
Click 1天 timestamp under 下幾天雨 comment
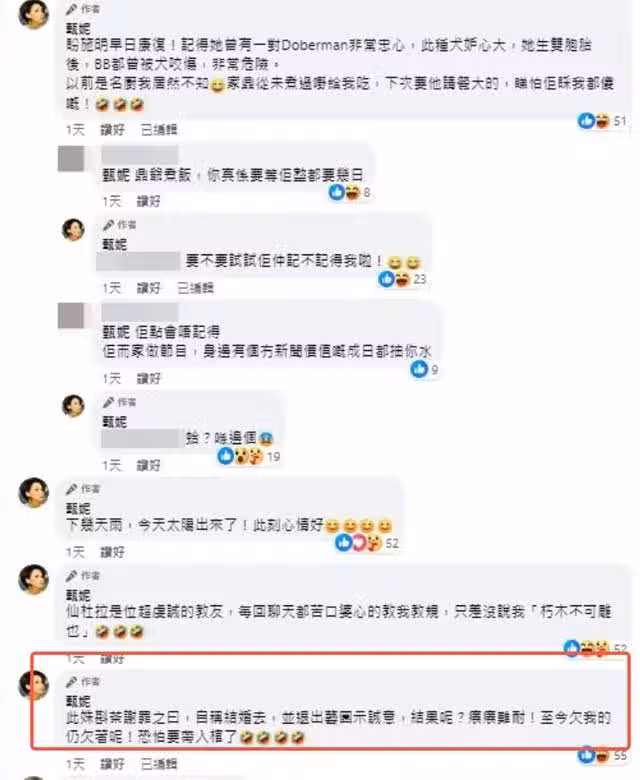point(76,552)
